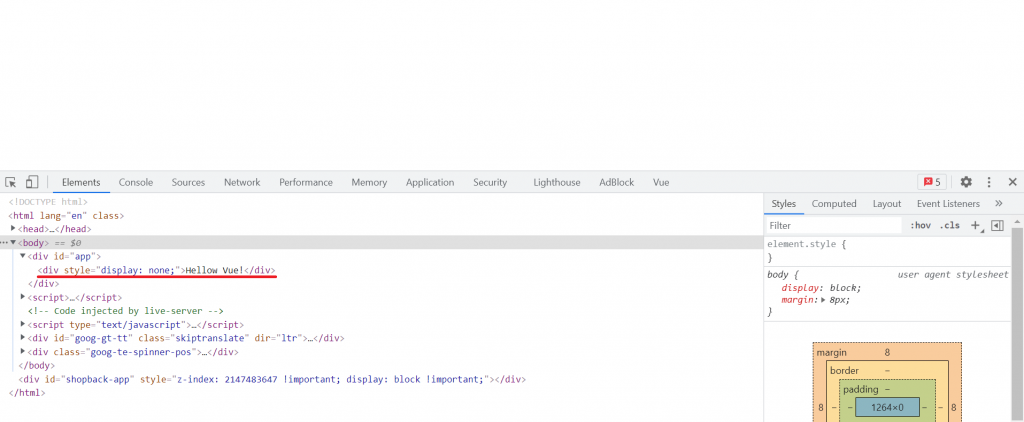1024x422 pixels.
Task: Open the Performance tab
Action: click(x=306, y=182)
